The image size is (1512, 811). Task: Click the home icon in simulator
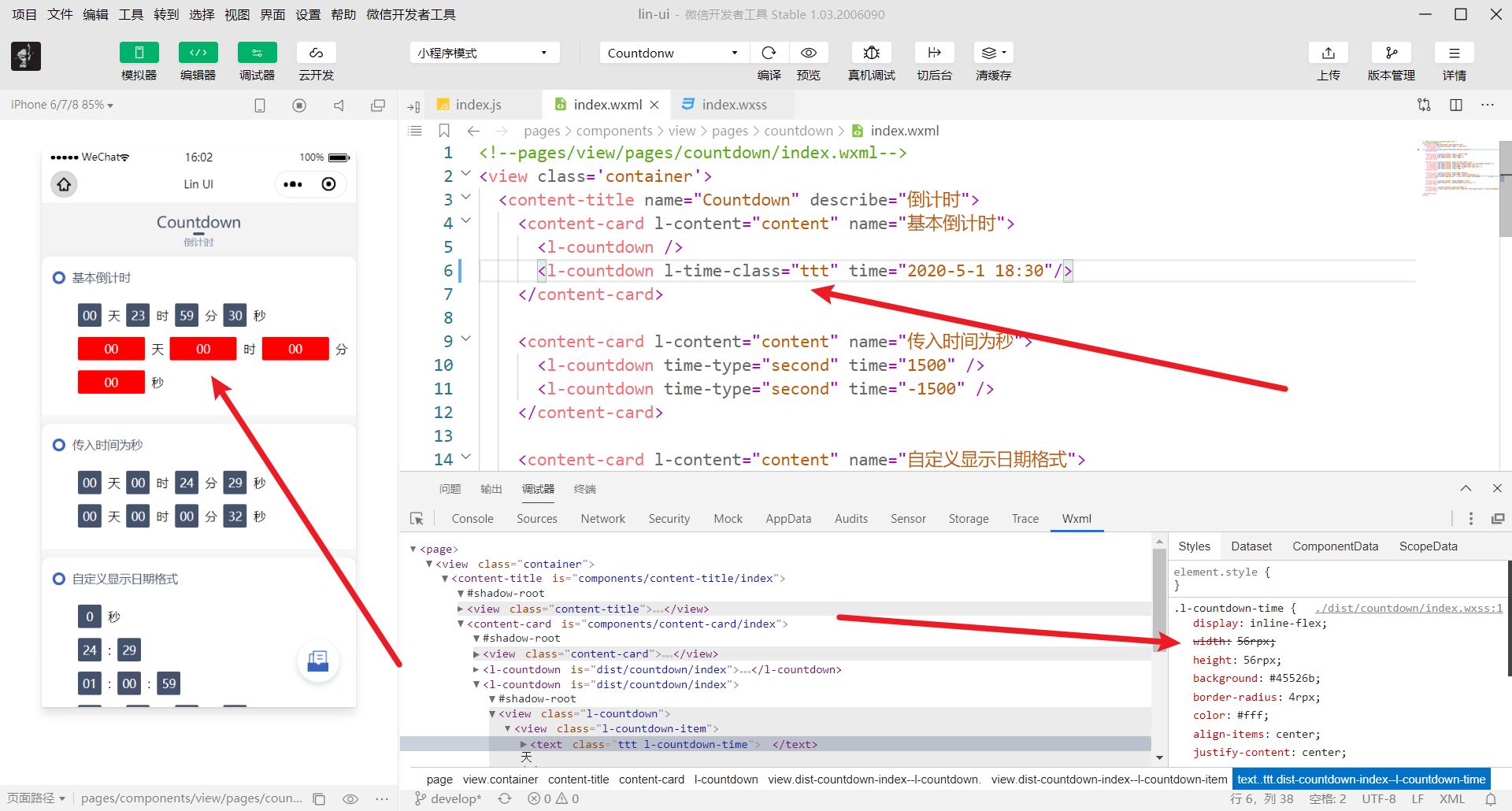point(64,184)
